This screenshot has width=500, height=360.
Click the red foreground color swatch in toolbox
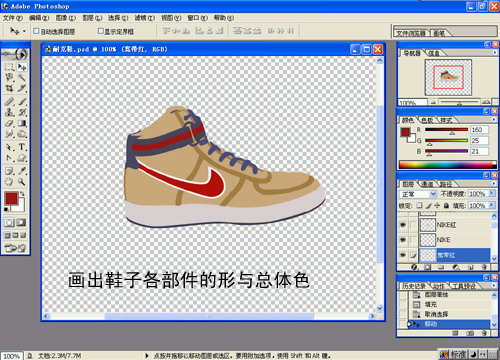coord(11,198)
